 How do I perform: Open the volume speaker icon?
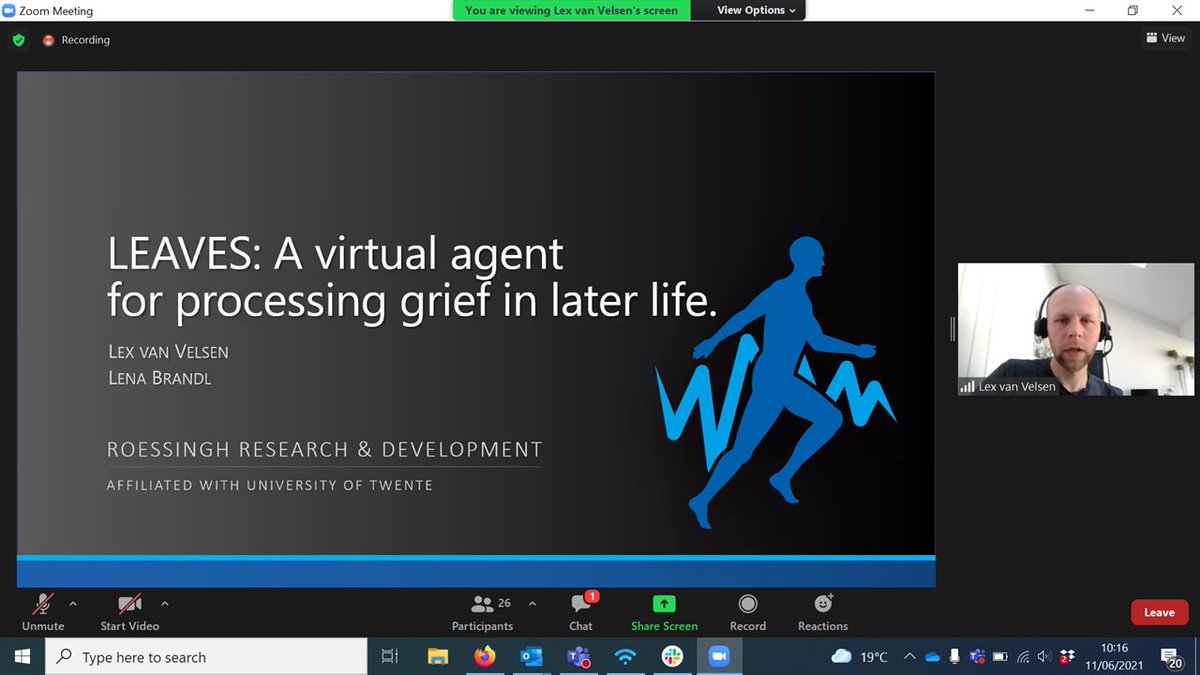(x=1044, y=657)
